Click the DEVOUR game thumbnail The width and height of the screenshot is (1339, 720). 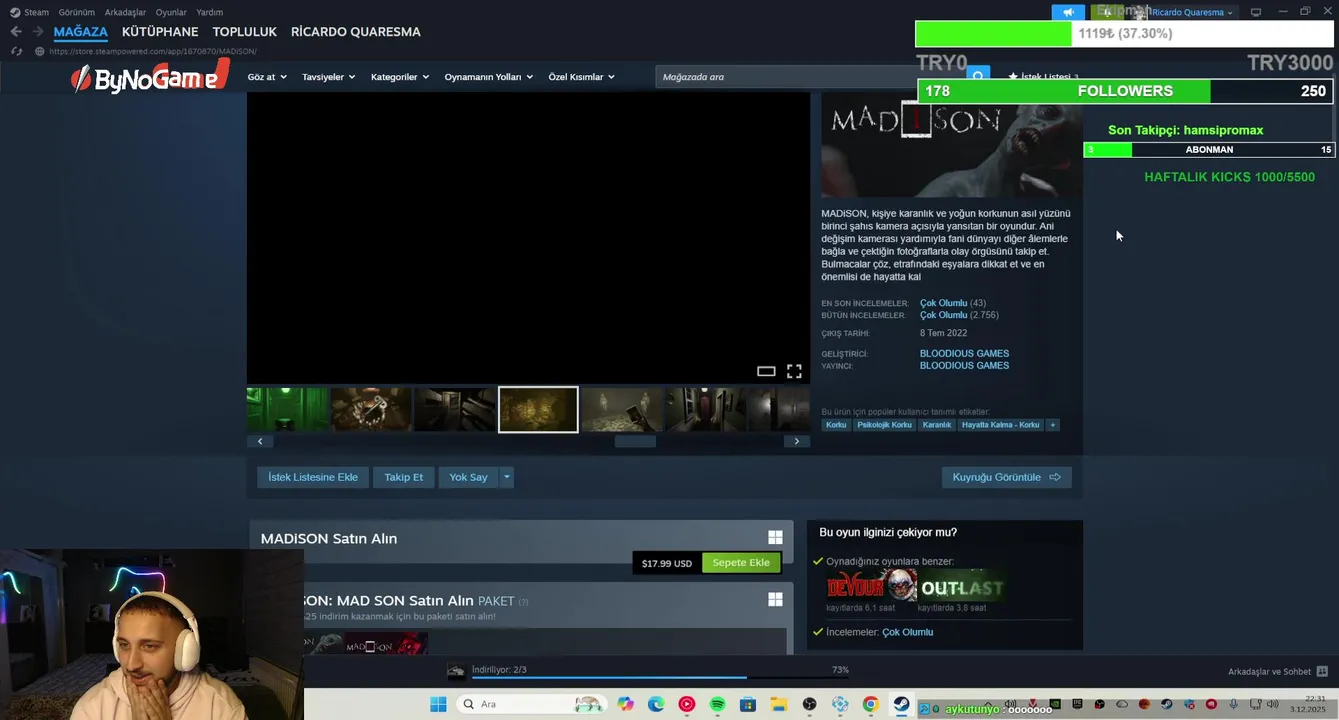871,586
